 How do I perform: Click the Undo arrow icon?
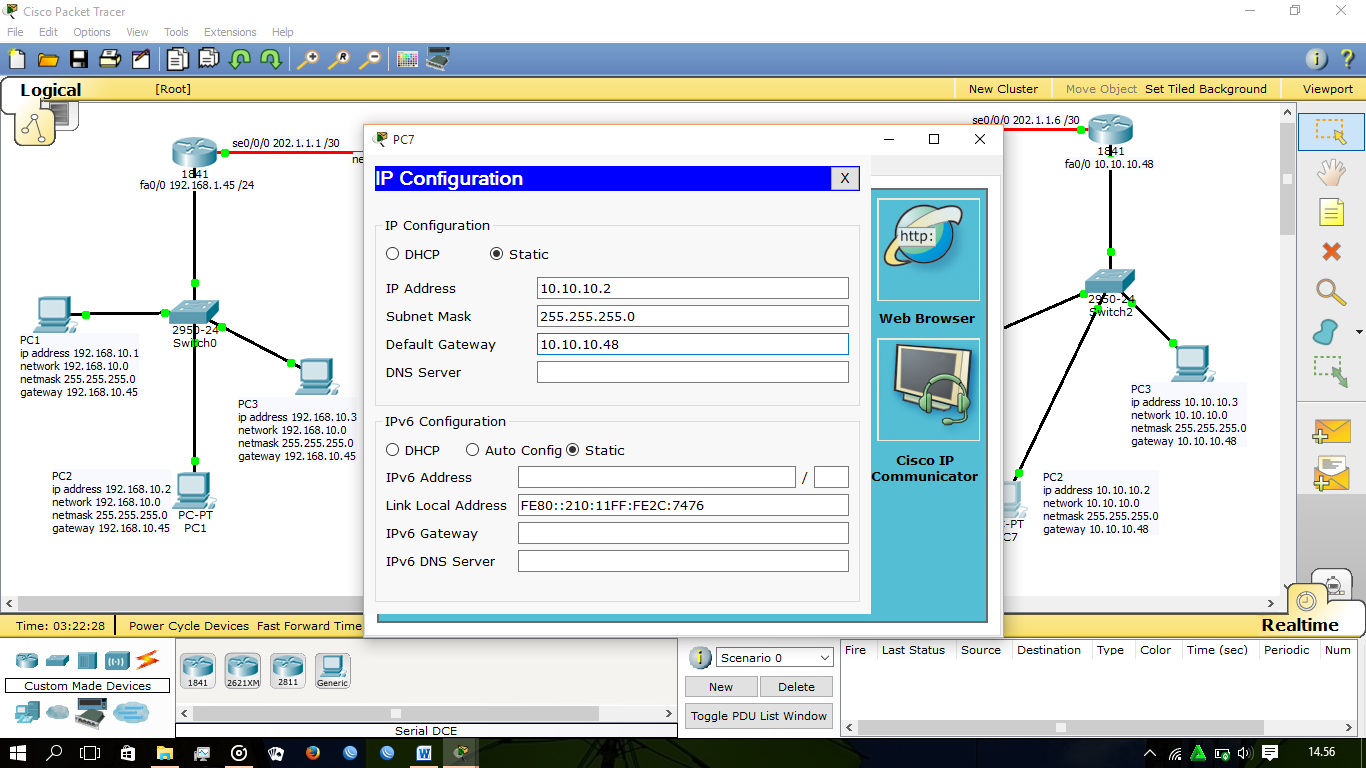click(x=240, y=59)
